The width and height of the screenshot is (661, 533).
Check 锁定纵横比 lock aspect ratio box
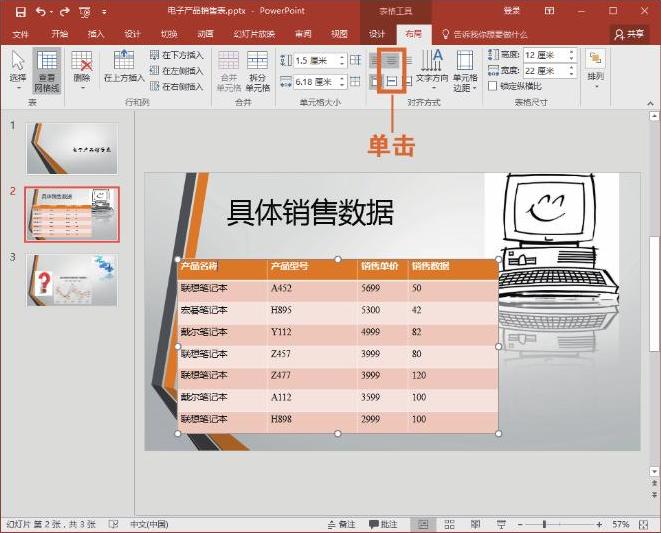coord(492,86)
